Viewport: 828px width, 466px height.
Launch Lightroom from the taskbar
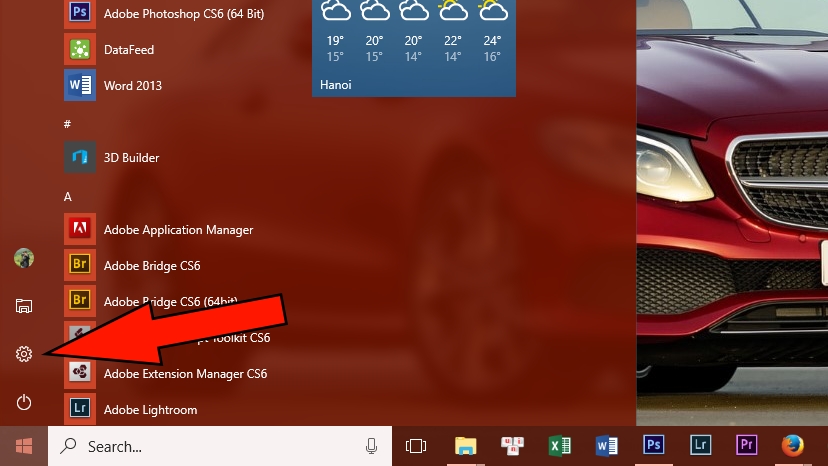(x=700, y=445)
